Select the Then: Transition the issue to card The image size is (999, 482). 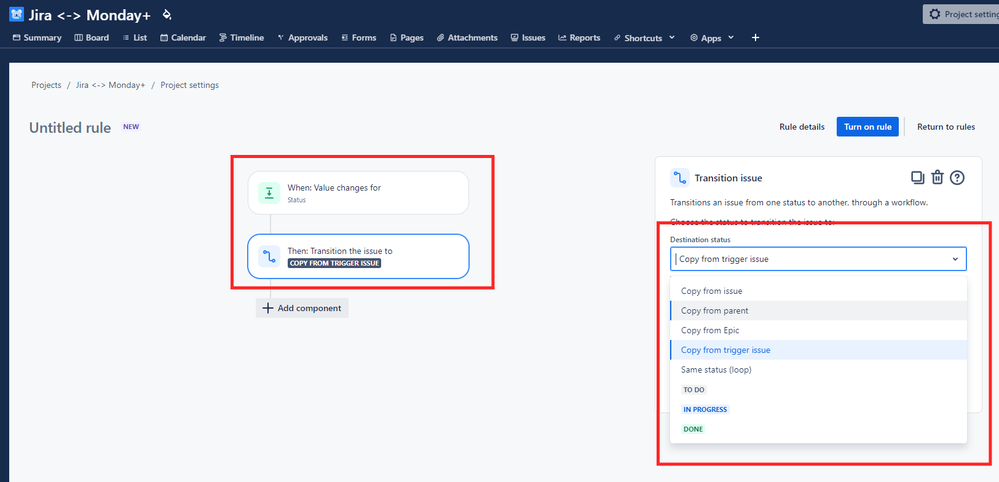358,256
